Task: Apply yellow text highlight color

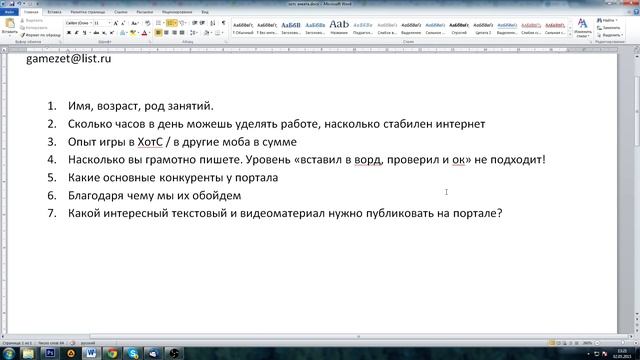Action: coord(132,33)
